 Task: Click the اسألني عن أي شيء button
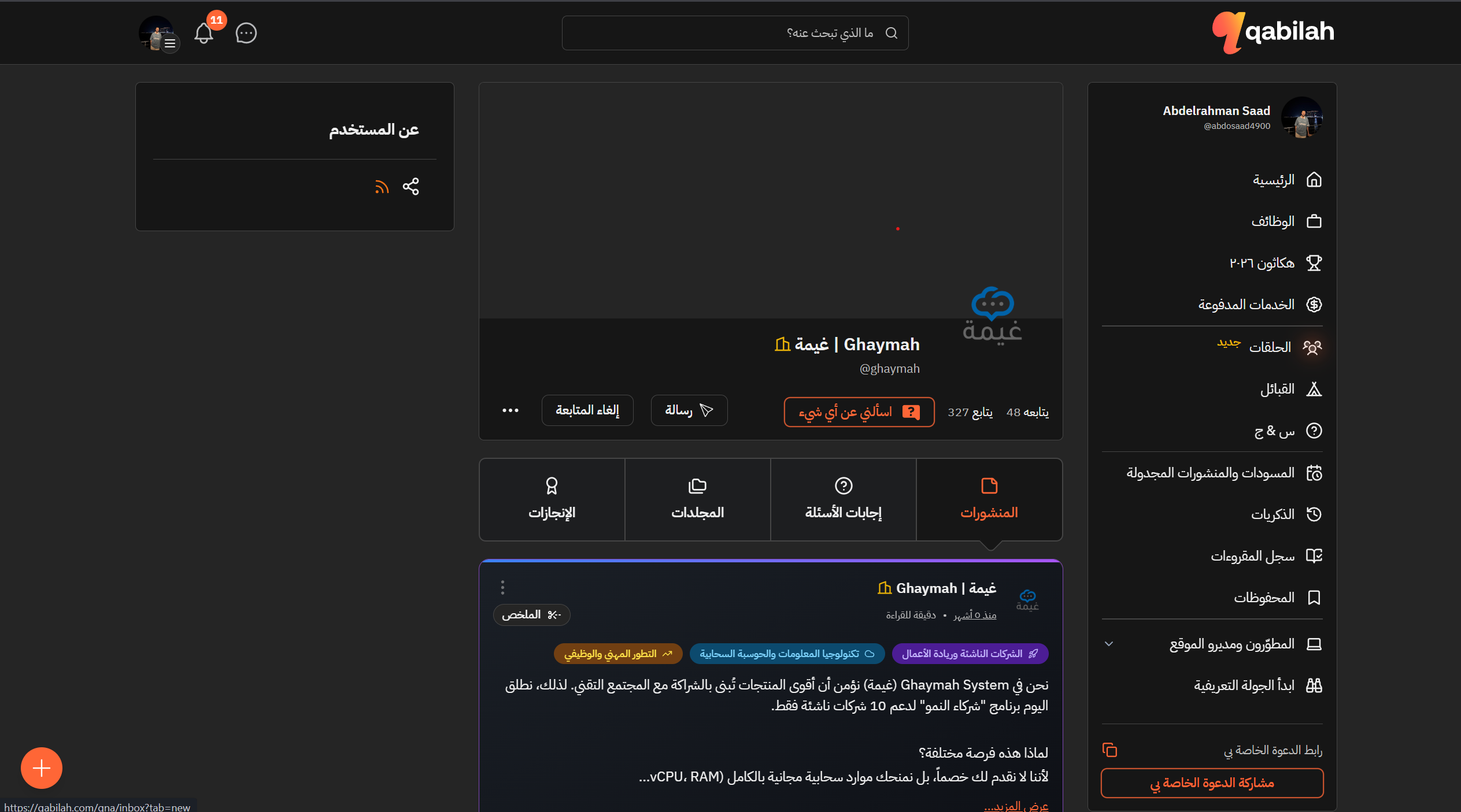pyautogui.click(x=859, y=411)
